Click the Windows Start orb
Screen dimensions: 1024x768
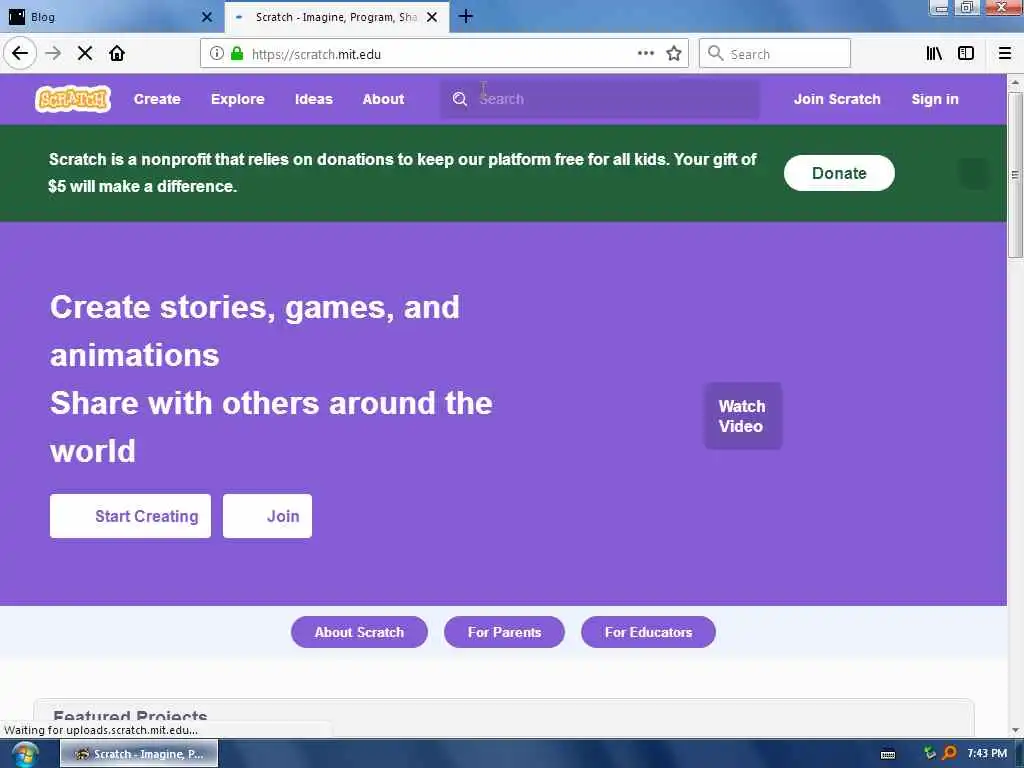24,754
